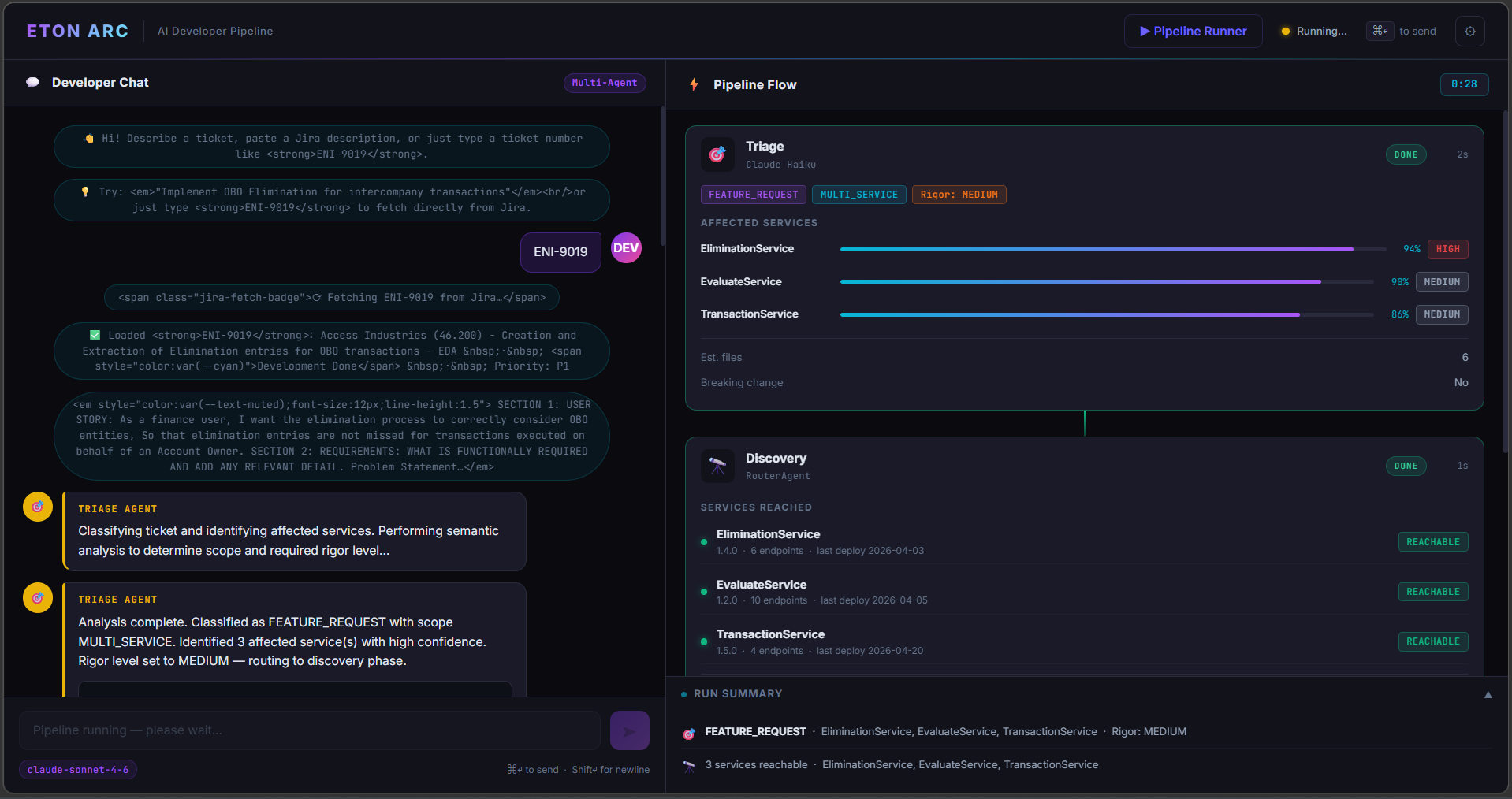Screen dimensions: 1512x799
Task: Select TransactionService in Services Reached
Action: point(1084,641)
